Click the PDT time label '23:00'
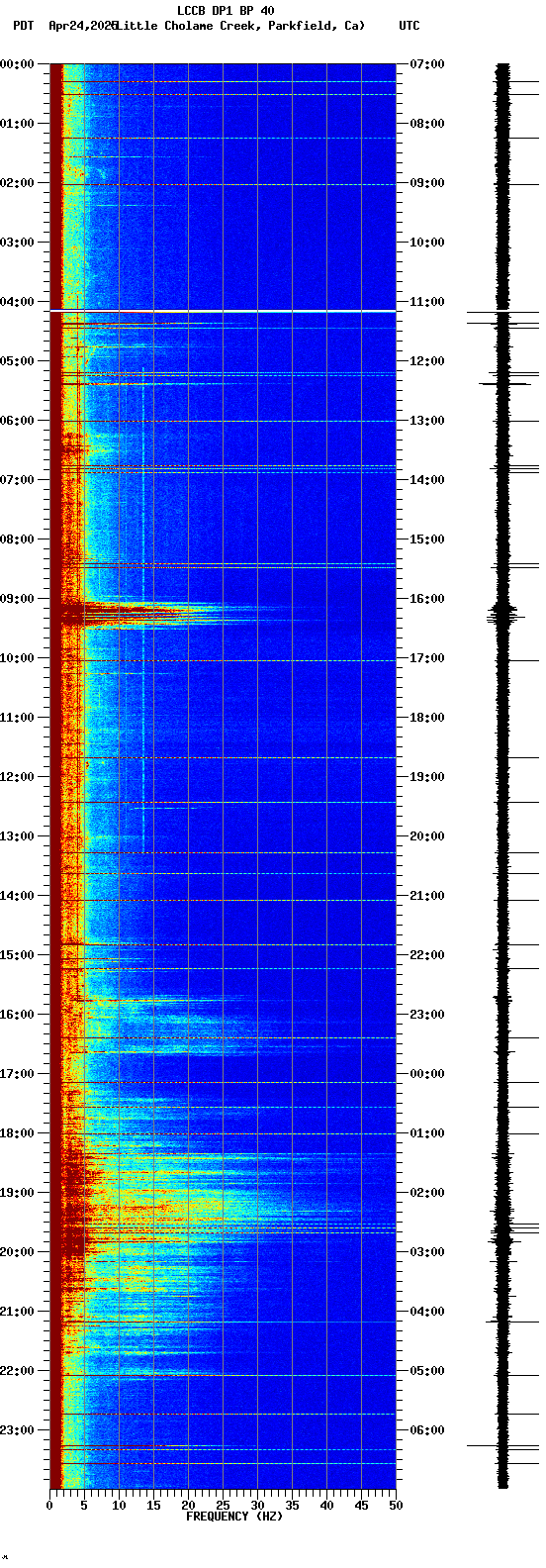The height and width of the screenshot is (1568, 546). click(x=17, y=1430)
